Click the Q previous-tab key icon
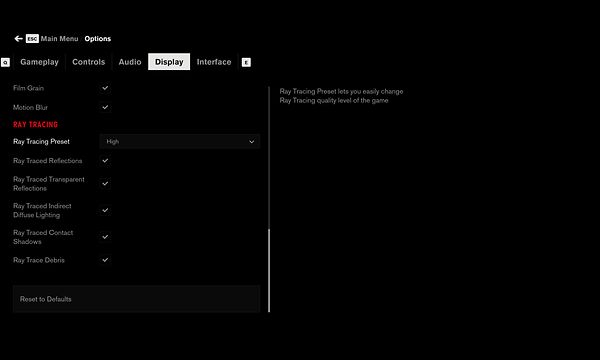This screenshot has width=600, height=360. click(5, 62)
